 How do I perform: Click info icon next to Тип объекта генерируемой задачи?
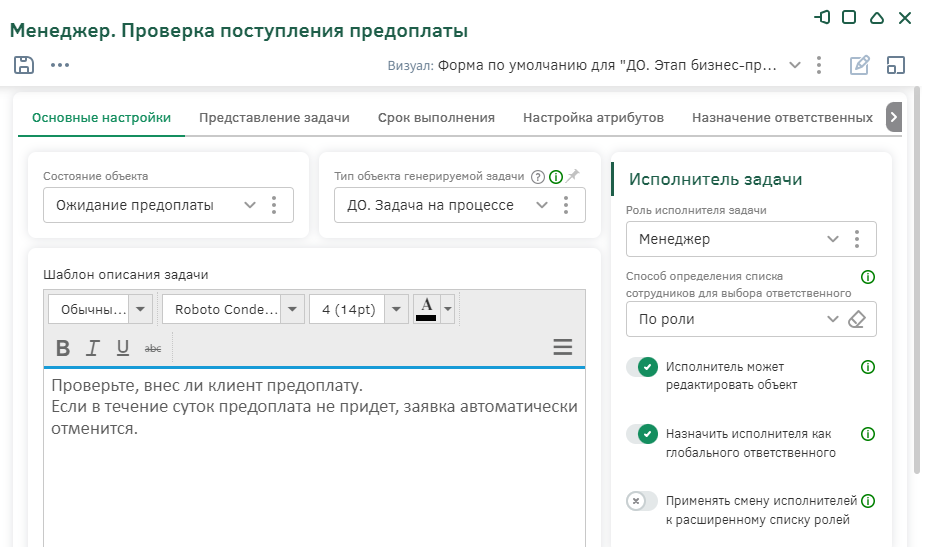(556, 177)
